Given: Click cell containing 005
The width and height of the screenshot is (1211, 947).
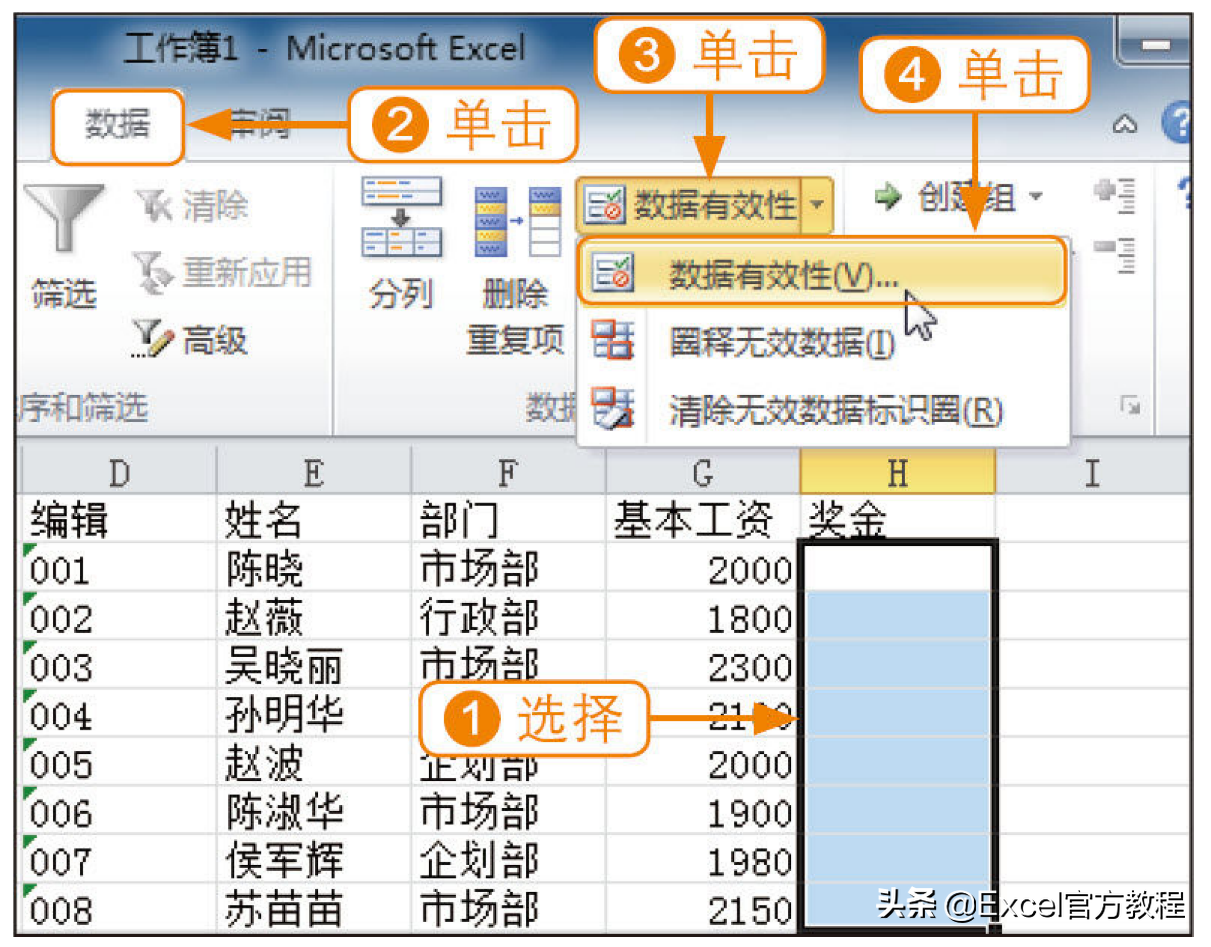Looking at the screenshot, I should point(119,763).
